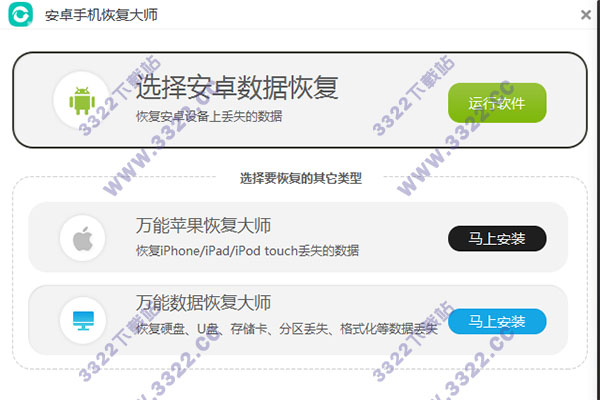Click the blue computer monitor icon
Image resolution: width=600 pixels, height=400 pixels.
(83, 321)
